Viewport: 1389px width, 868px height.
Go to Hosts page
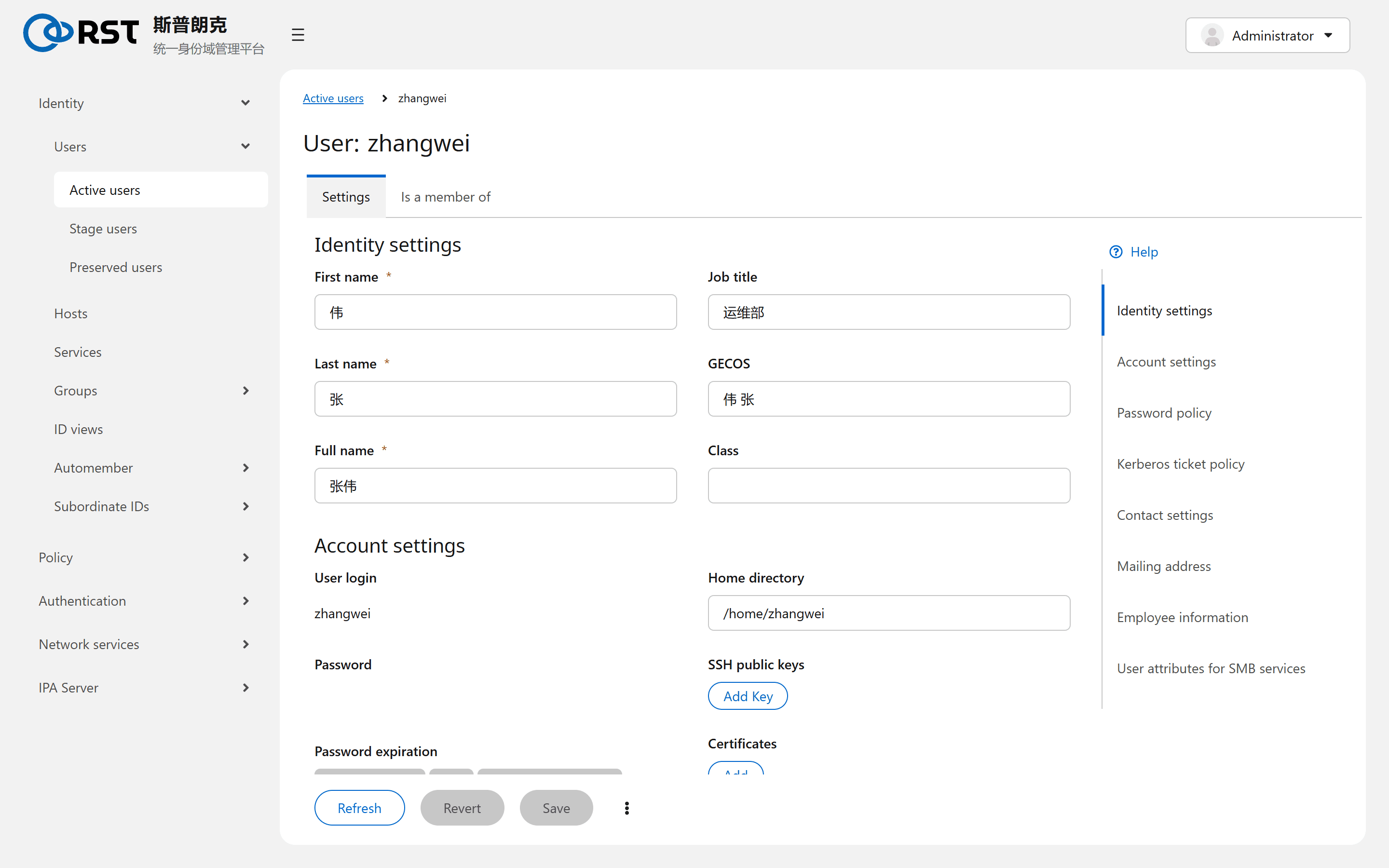(x=153, y=313)
